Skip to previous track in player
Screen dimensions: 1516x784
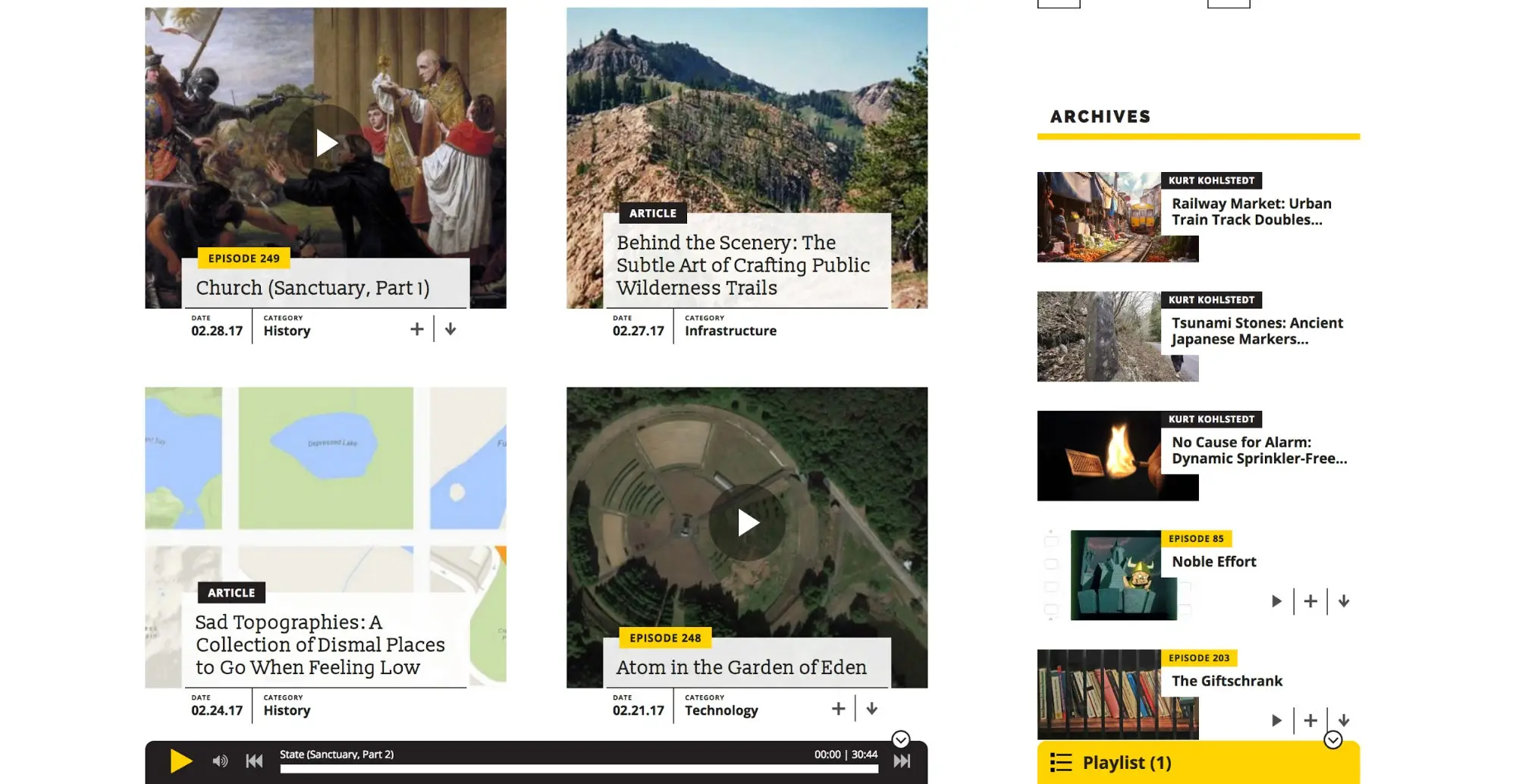(254, 761)
